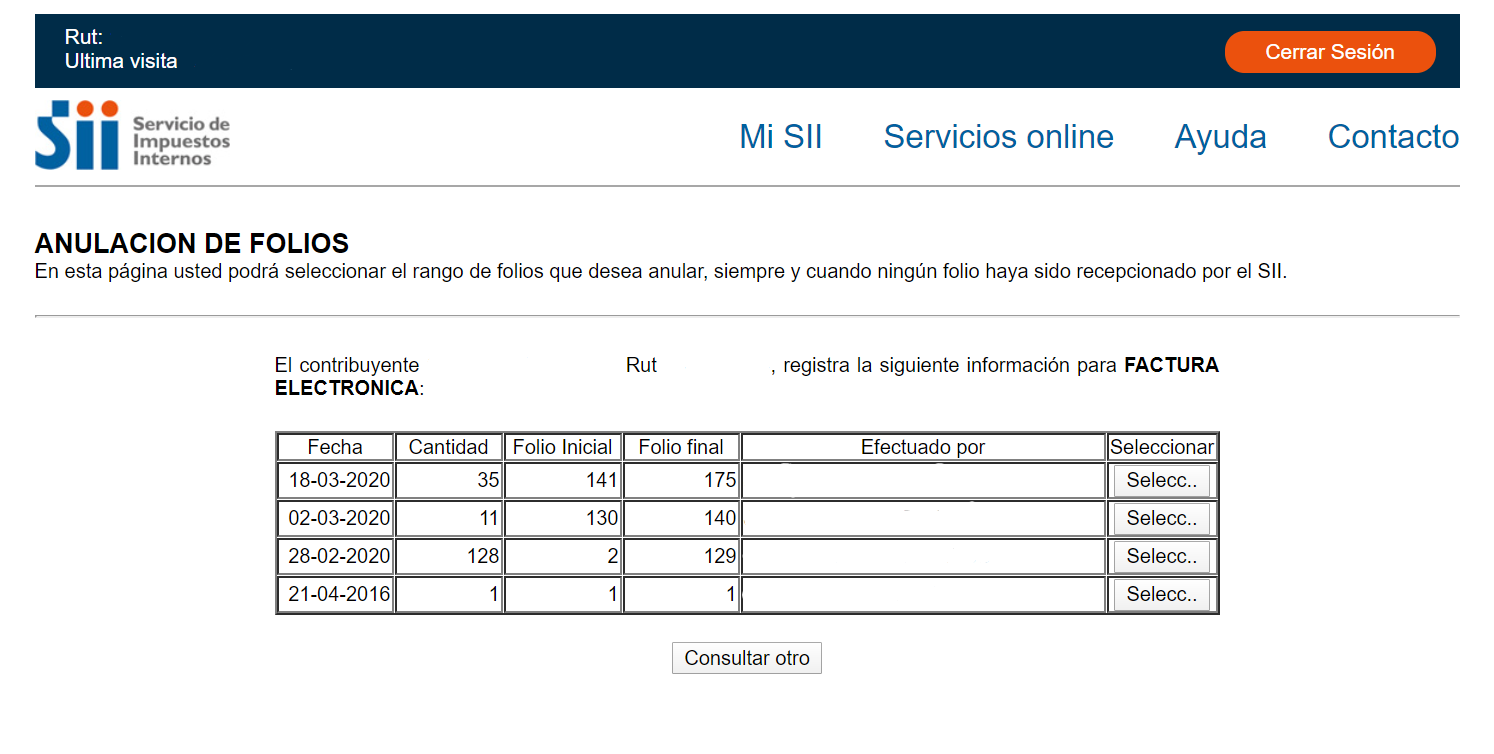Click the date cell 02-03-2020
The image size is (1494, 754).
(x=338, y=519)
